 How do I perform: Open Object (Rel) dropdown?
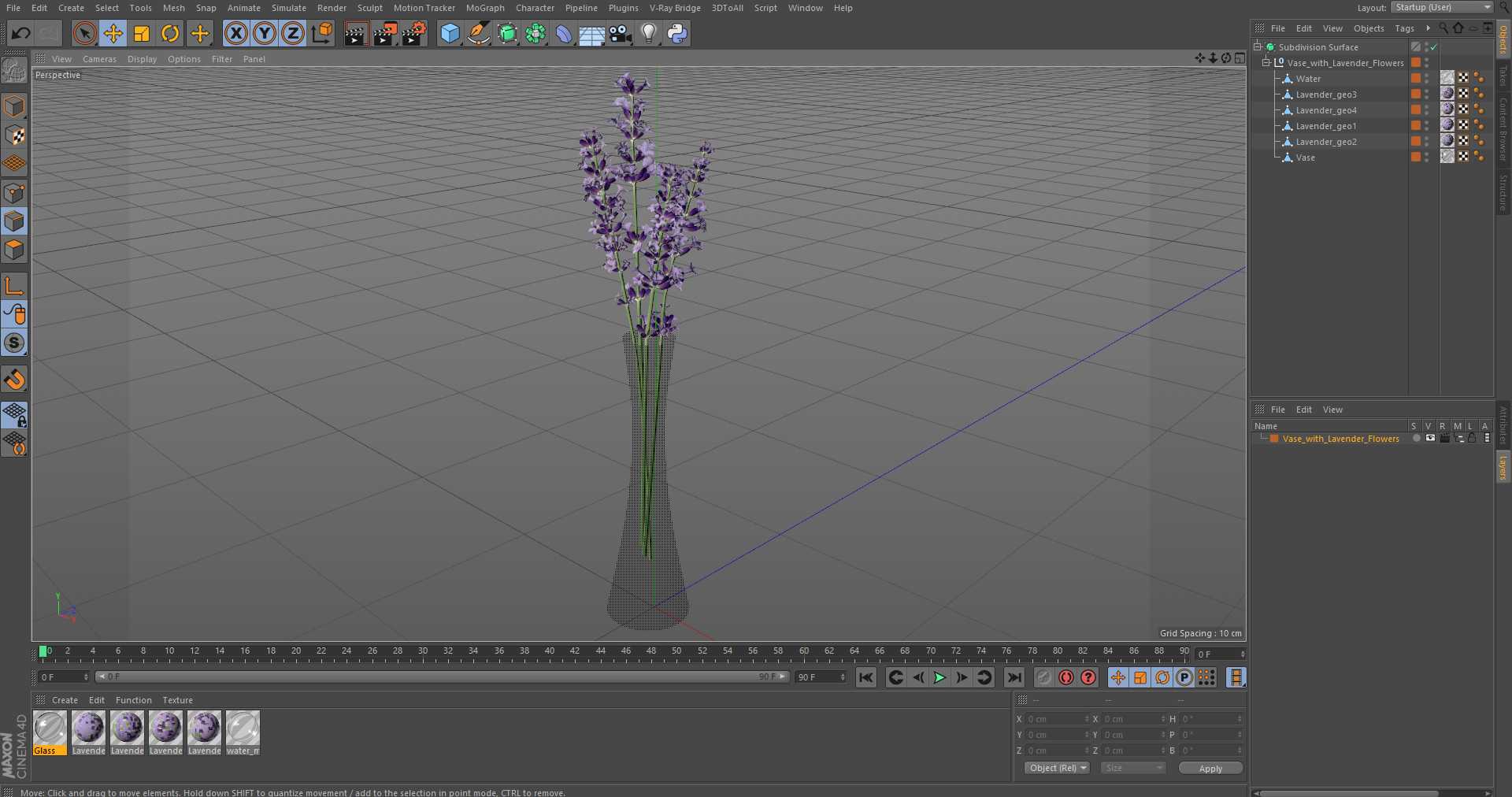pyautogui.click(x=1057, y=768)
